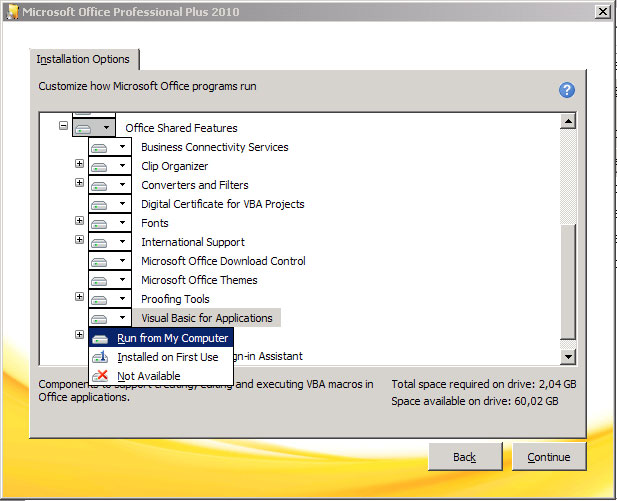Open install dropdown for Business Connectivity Services
Viewport: 617px width, 501px height.
[x=110, y=147]
